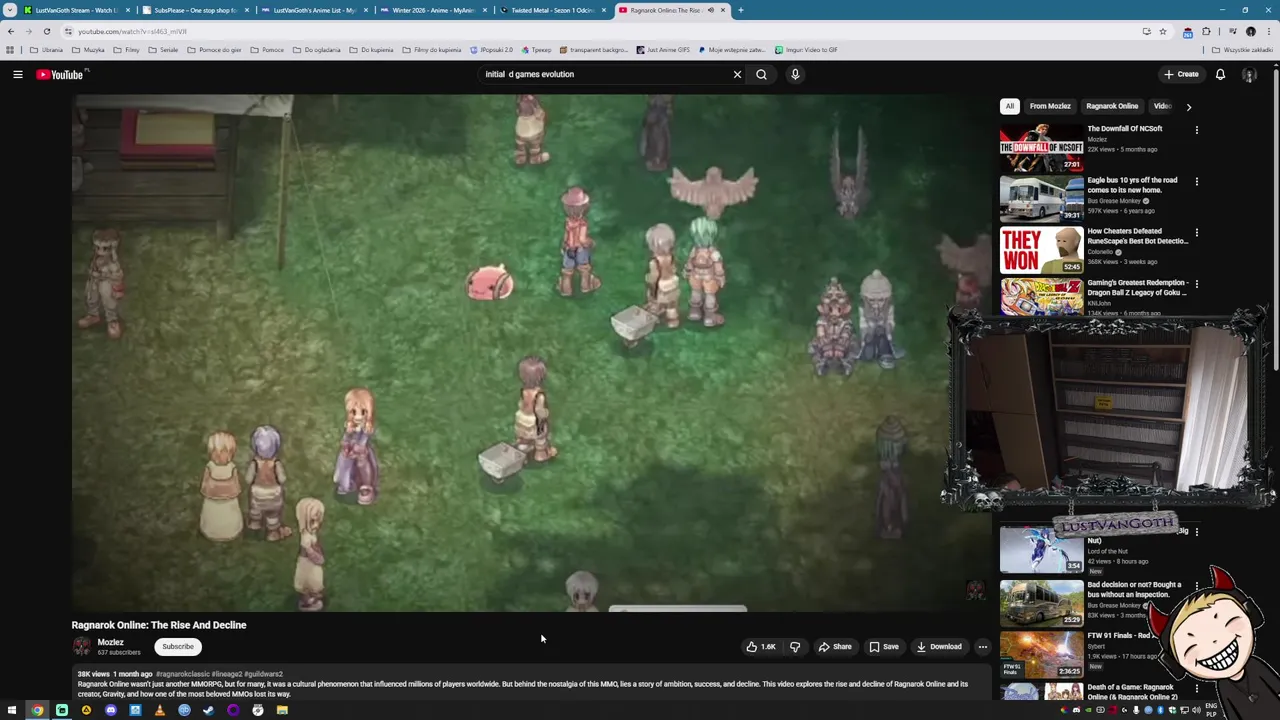Open The Downfall Of NCSoft video thumbnail

(1041, 147)
